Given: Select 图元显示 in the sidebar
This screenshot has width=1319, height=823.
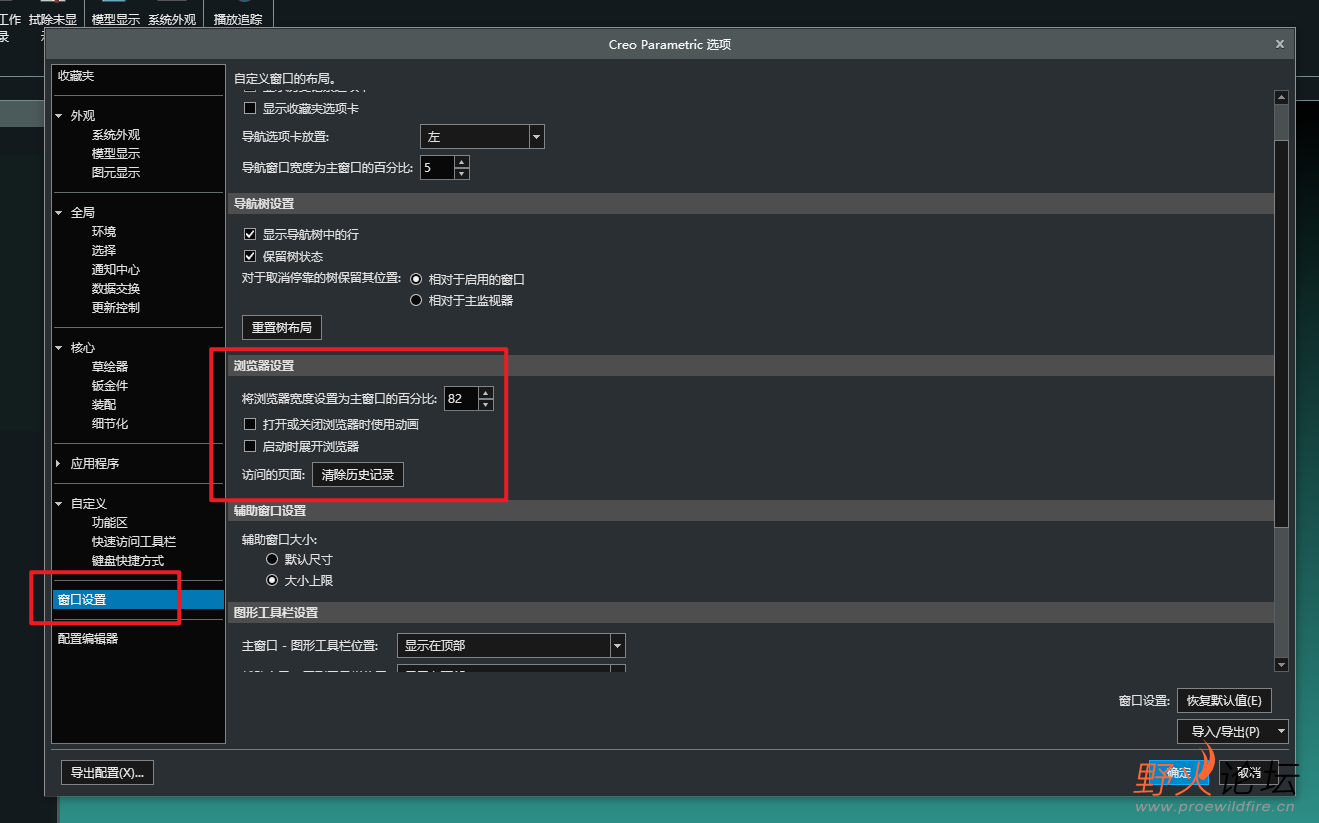Looking at the screenshot, I should 116,173.
